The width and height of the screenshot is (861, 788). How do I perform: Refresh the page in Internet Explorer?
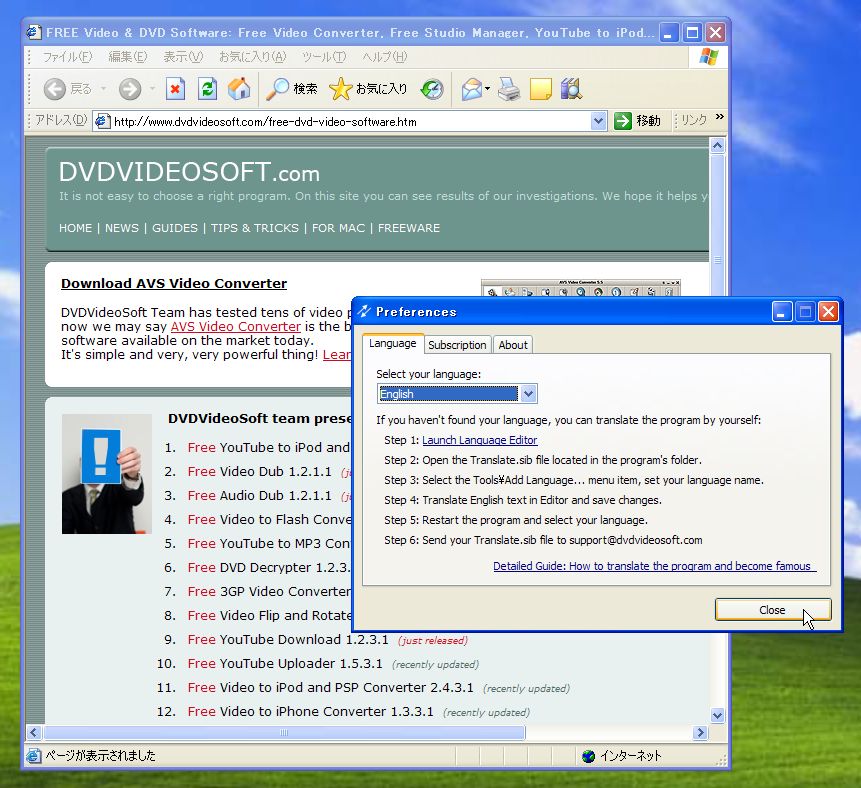pos(207,89)
